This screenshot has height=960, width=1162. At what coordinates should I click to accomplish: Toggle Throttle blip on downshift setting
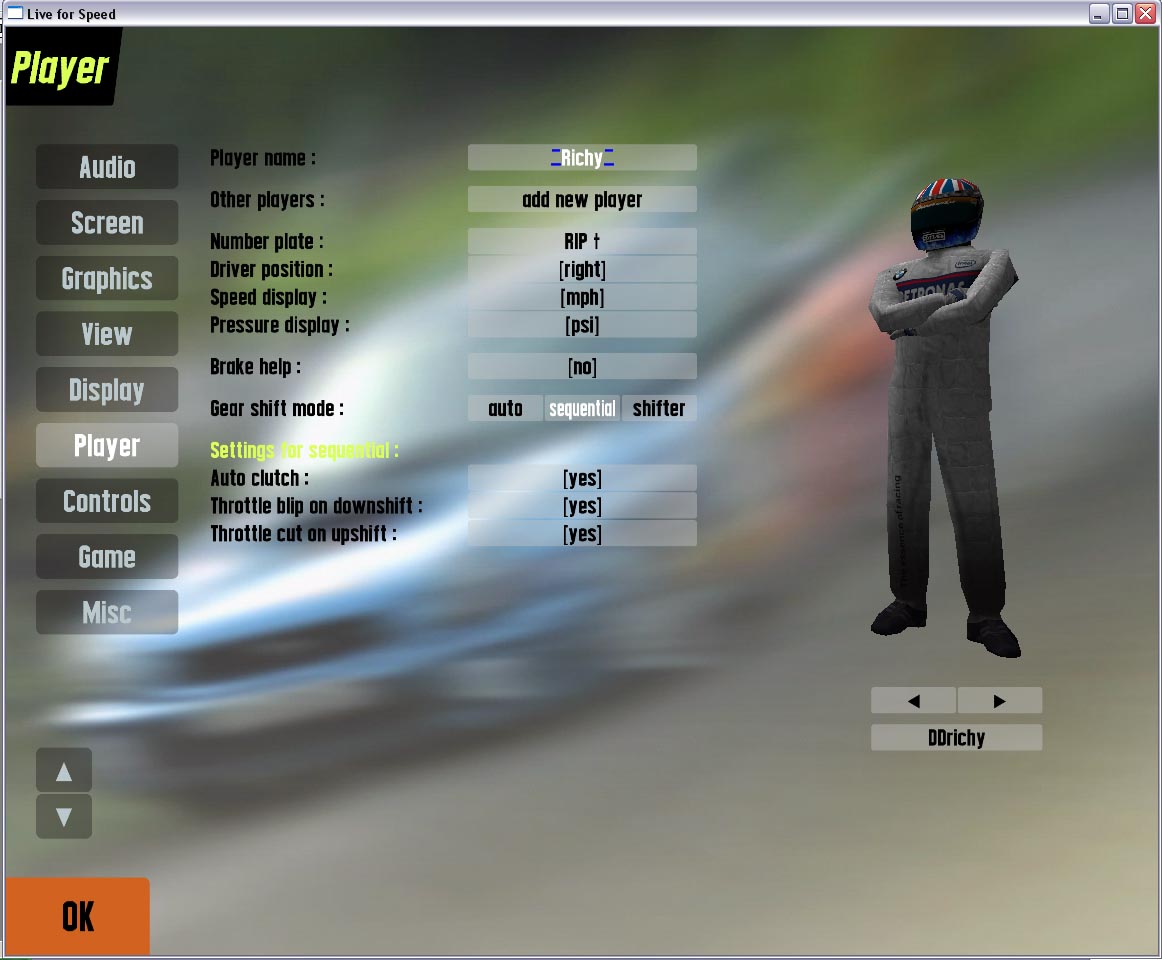pos(582,506)
